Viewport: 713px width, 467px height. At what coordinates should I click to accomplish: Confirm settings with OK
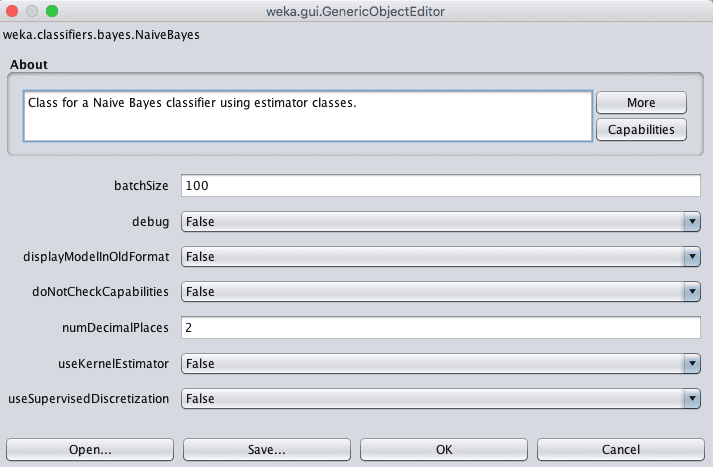click(x=444, y=449)
